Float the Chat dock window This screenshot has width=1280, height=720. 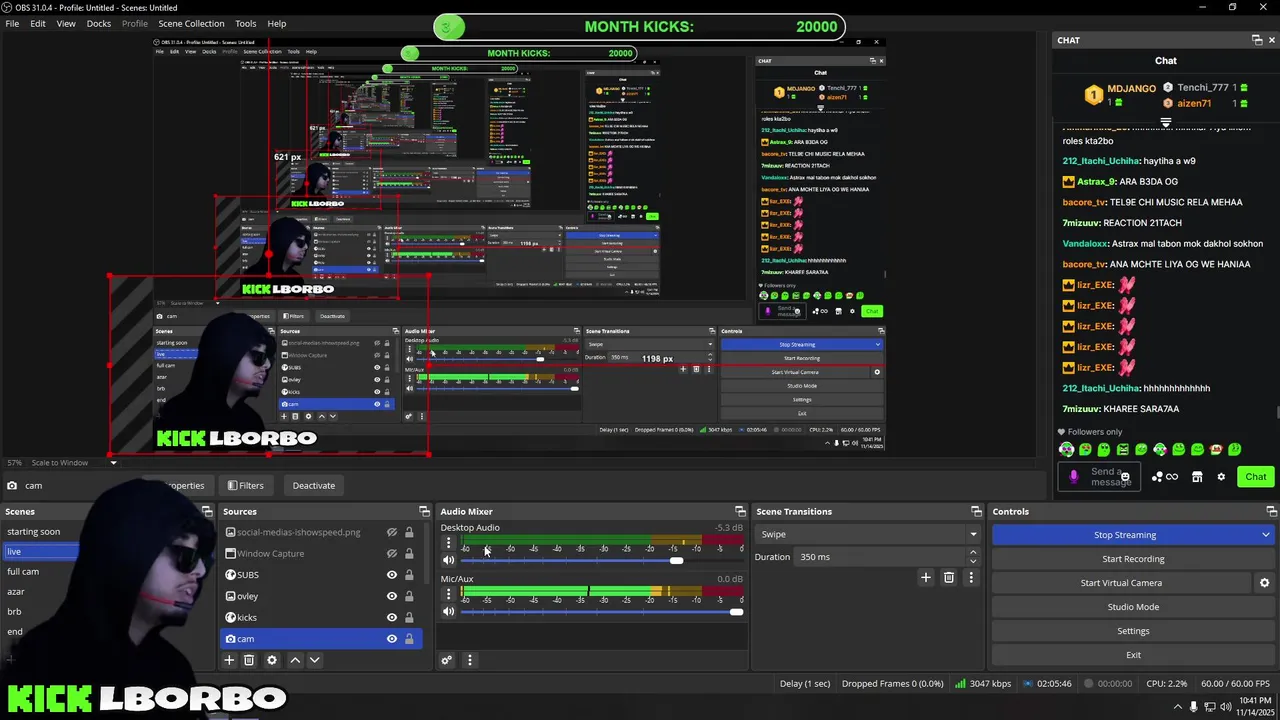coord(1257,40)
